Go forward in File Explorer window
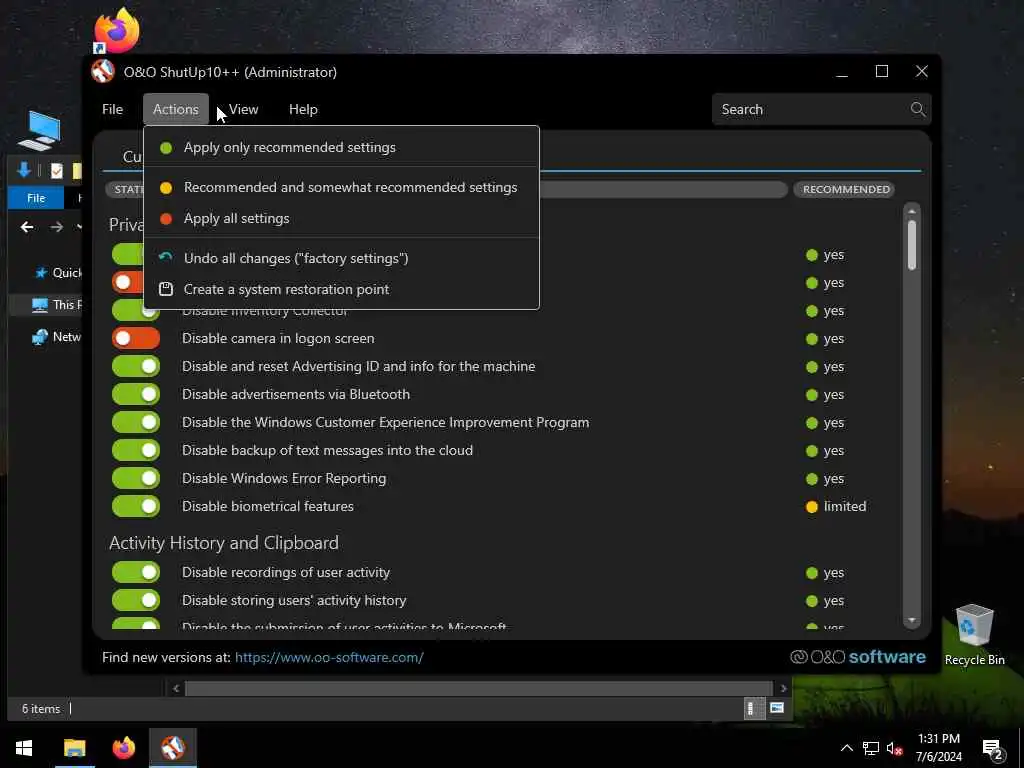The height and width of the screenshot is (768, 1024). 57,227
